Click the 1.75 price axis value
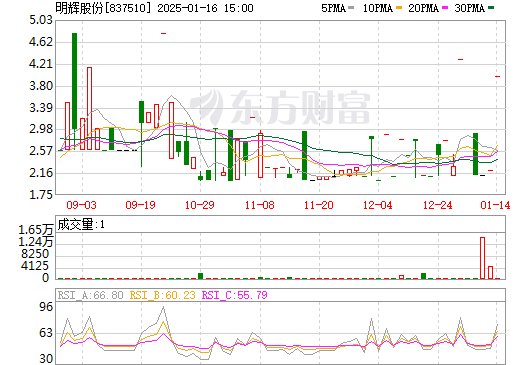The height and width of the screenshot is (365, 520). coord(41,194)
